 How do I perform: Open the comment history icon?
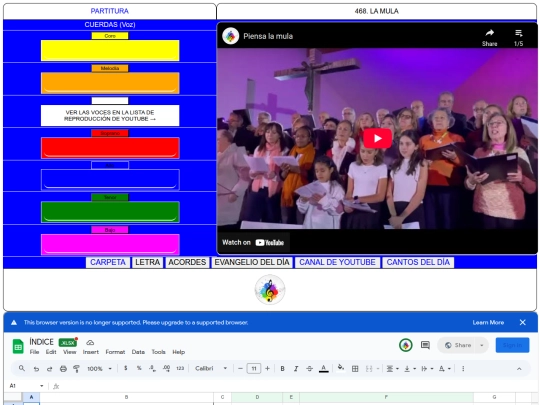(x=425, y=345)
